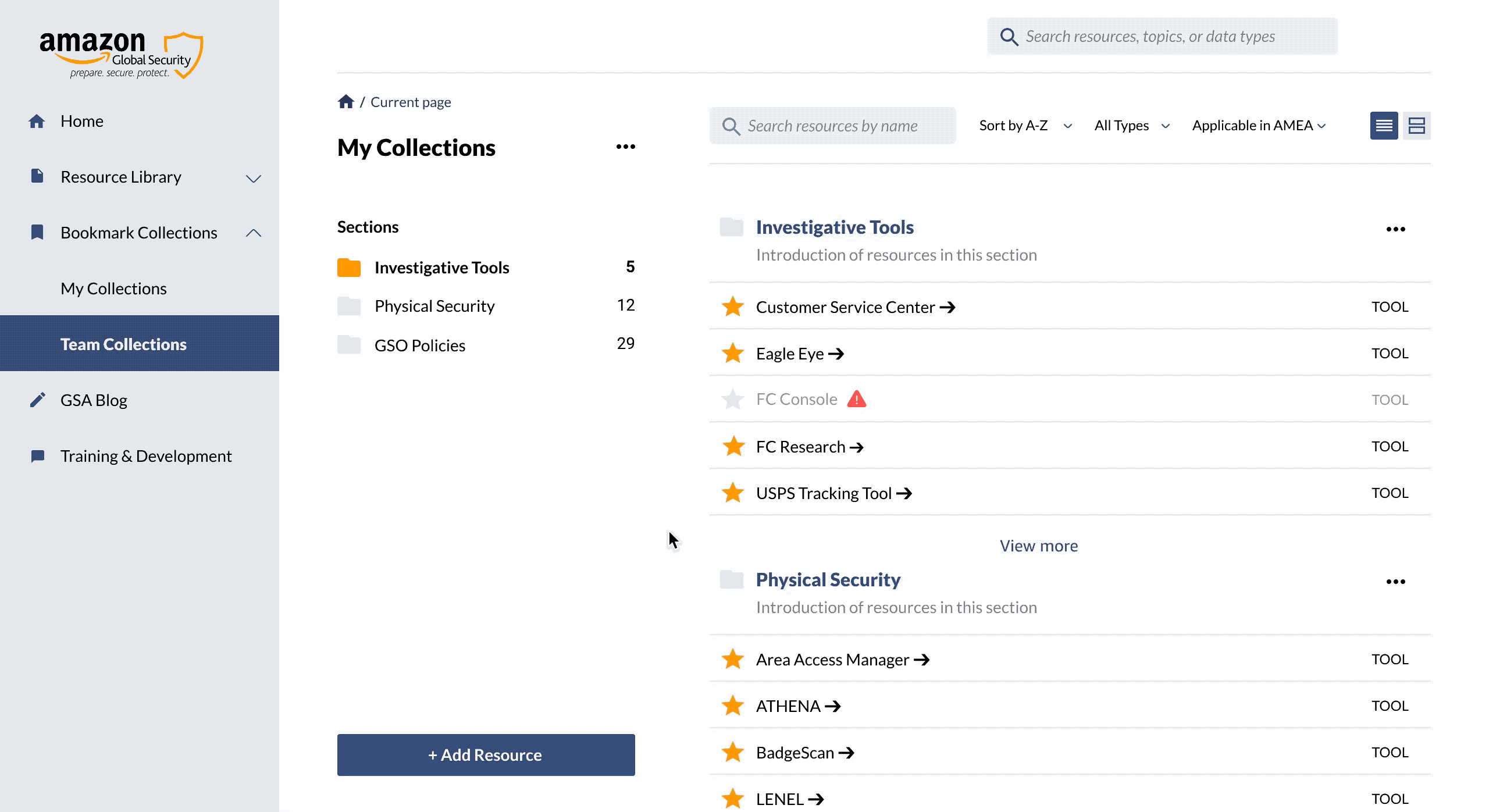Click the global search resources field
Image resolution: width=1489 pixels, height=812 pixels.
pos(1162,36)
